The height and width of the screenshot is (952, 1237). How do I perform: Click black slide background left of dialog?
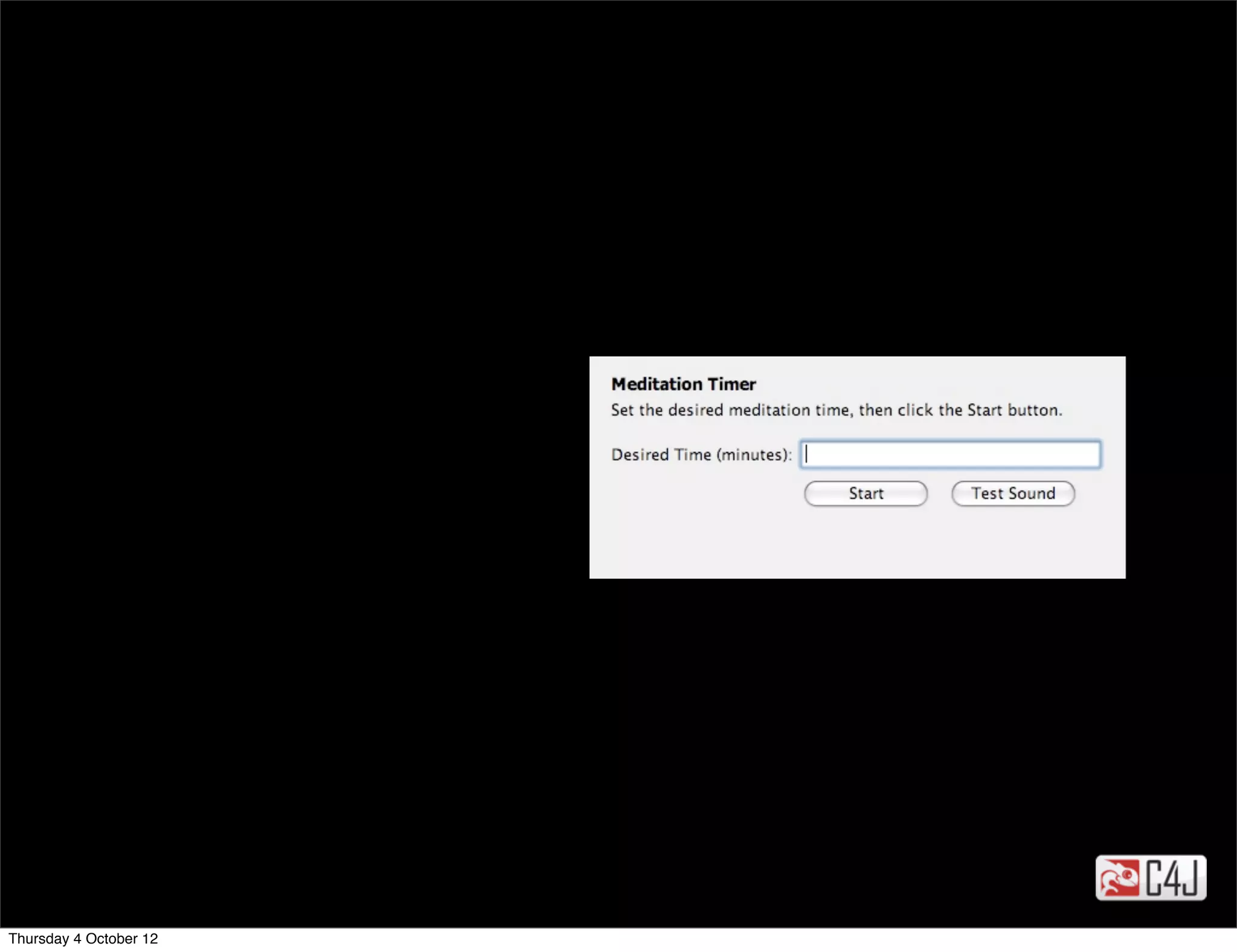click(290, 465)
